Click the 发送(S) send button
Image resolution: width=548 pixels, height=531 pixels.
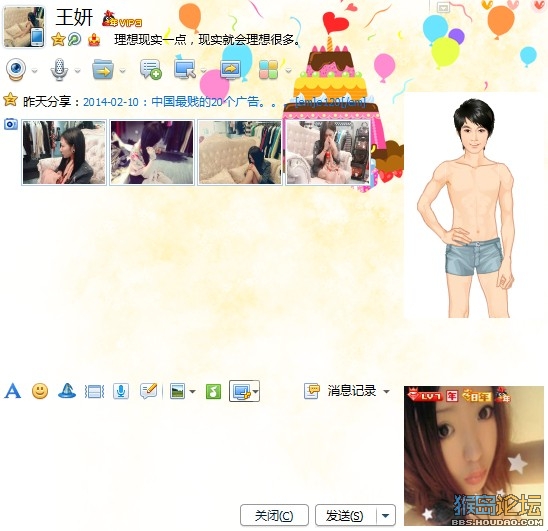(x=345, y=515)
